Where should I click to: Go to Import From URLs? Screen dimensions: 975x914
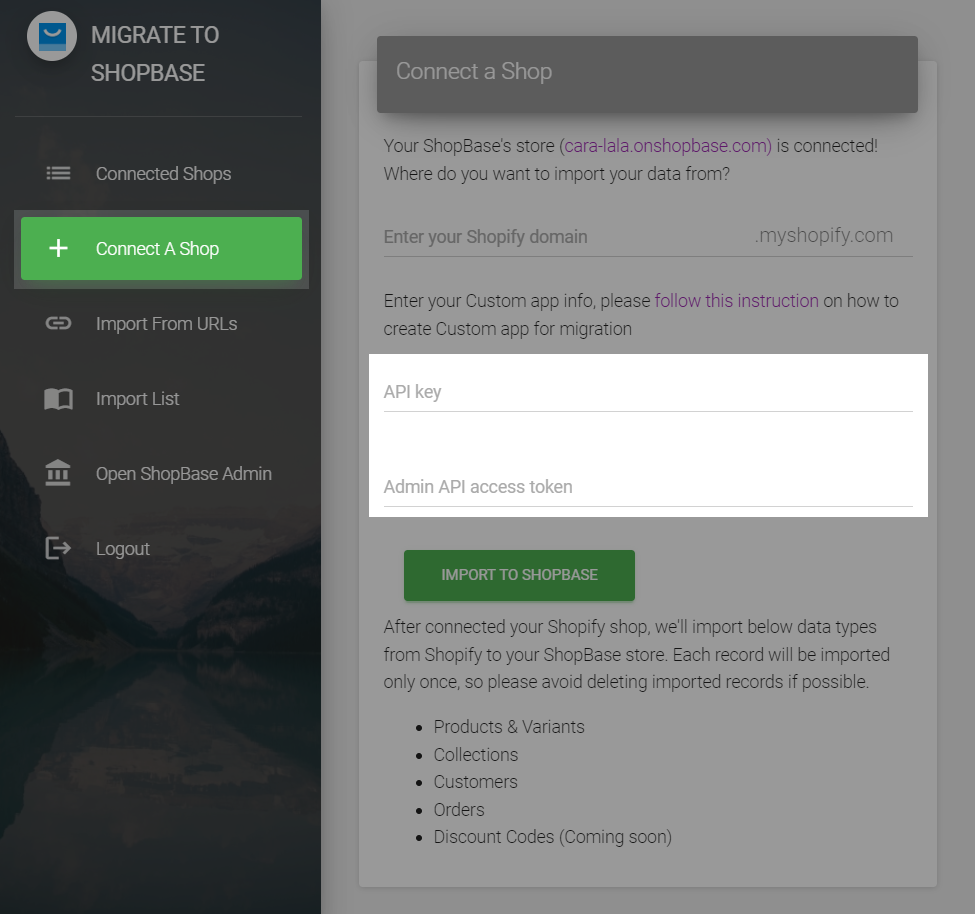point(167,324)
